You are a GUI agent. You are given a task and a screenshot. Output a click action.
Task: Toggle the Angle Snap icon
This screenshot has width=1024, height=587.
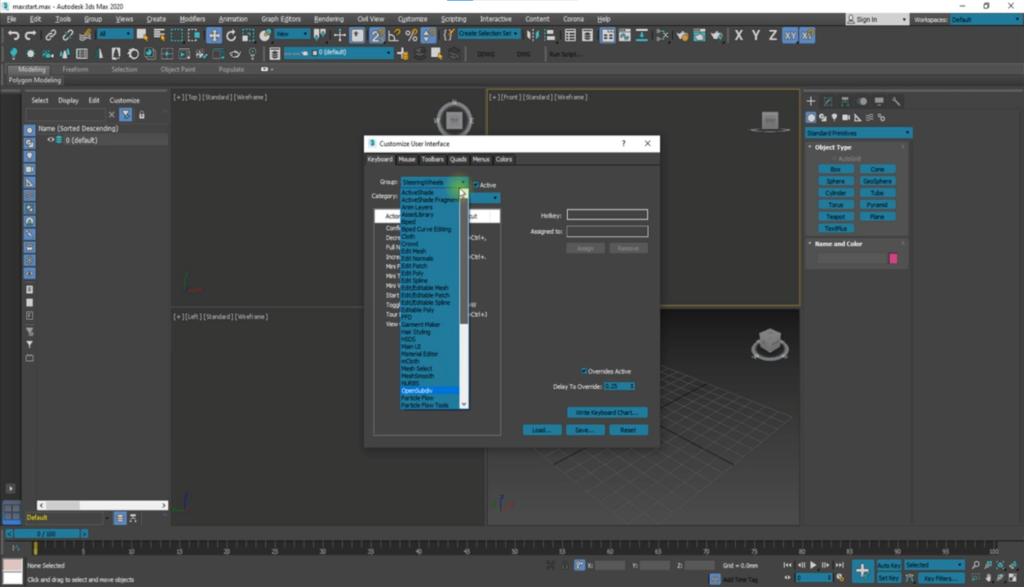[x=394, y=35]
